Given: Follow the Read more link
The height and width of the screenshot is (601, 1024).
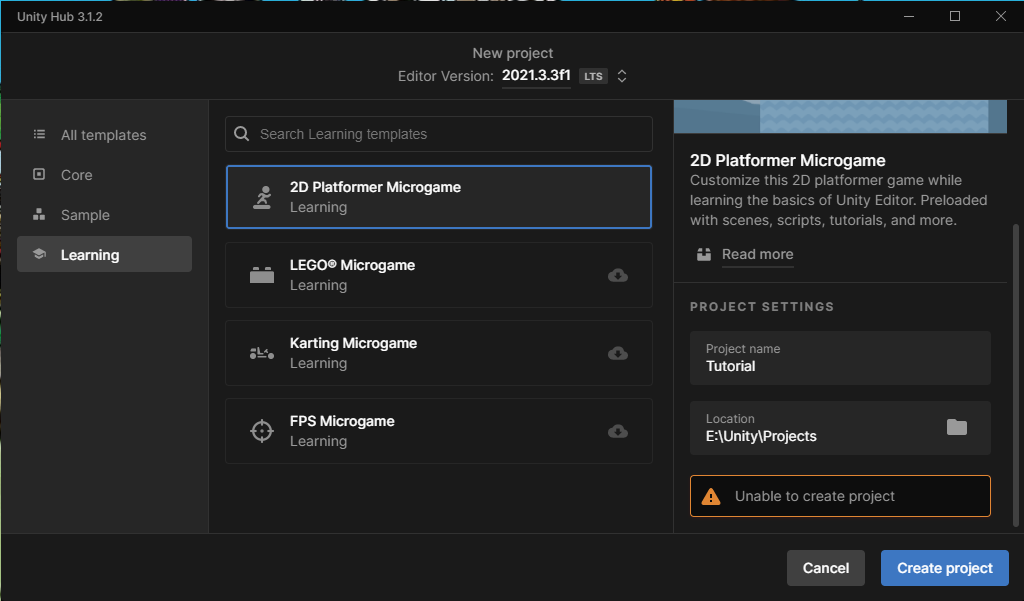Looking at the screenshot, I should (x=757, y=254).
